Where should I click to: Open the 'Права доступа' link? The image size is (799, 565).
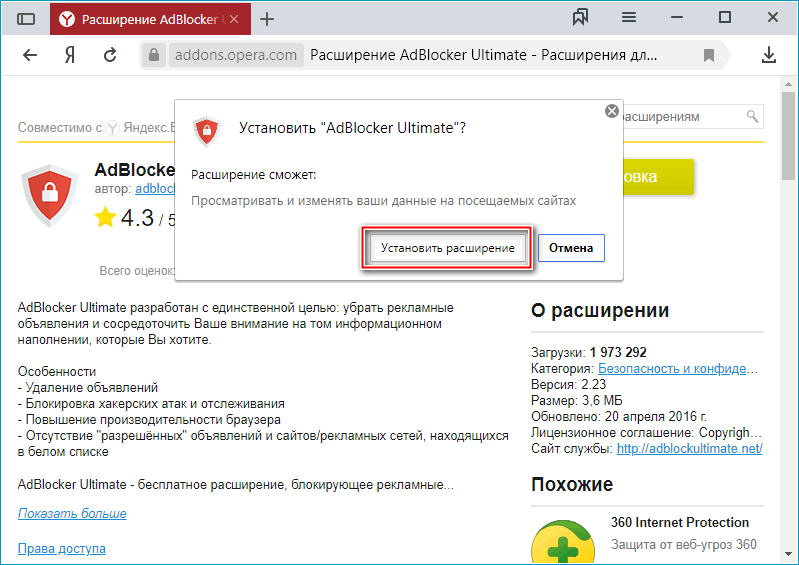coord(61,548)
